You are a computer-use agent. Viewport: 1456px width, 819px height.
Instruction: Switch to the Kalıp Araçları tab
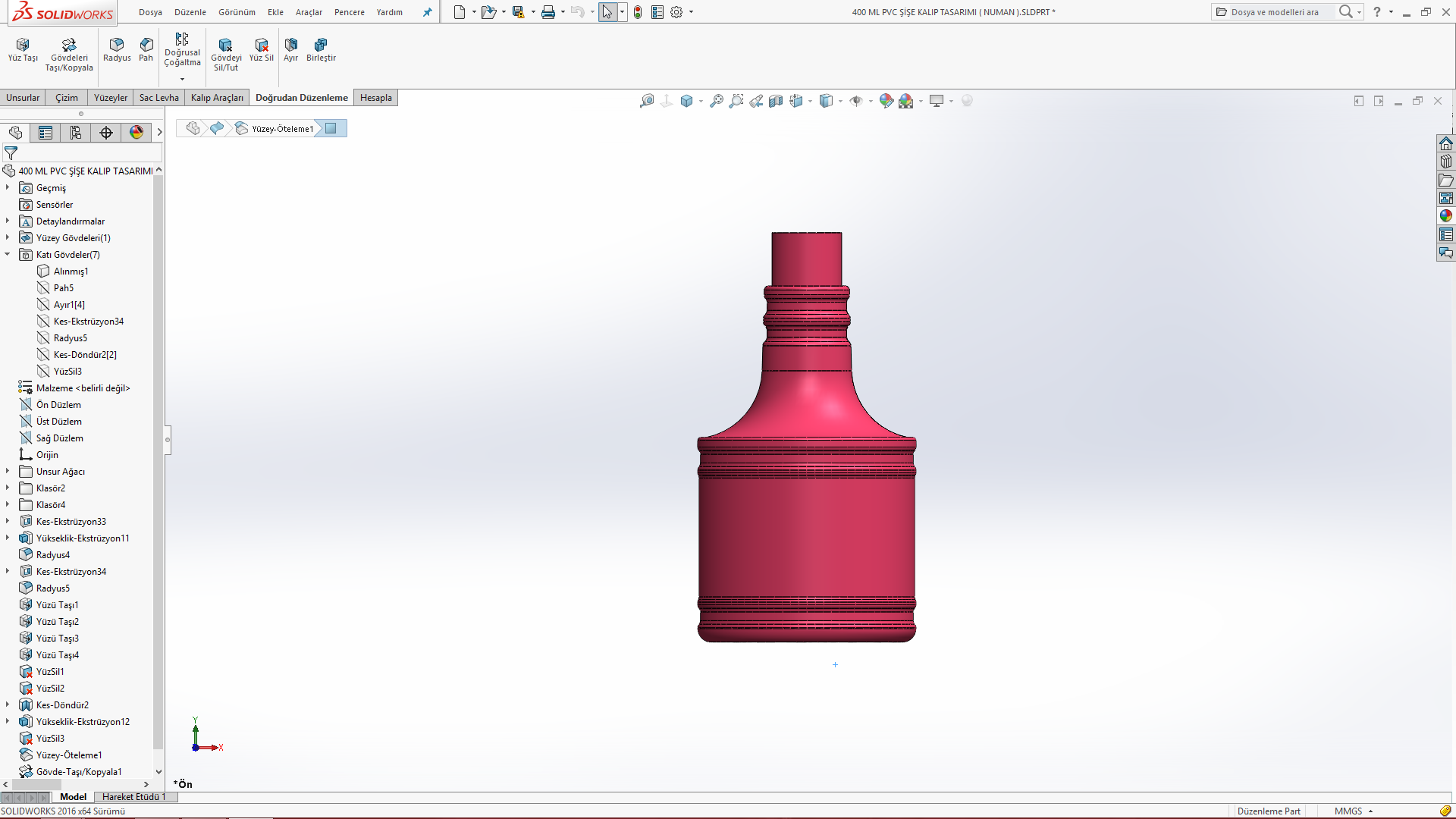[217, 98]
